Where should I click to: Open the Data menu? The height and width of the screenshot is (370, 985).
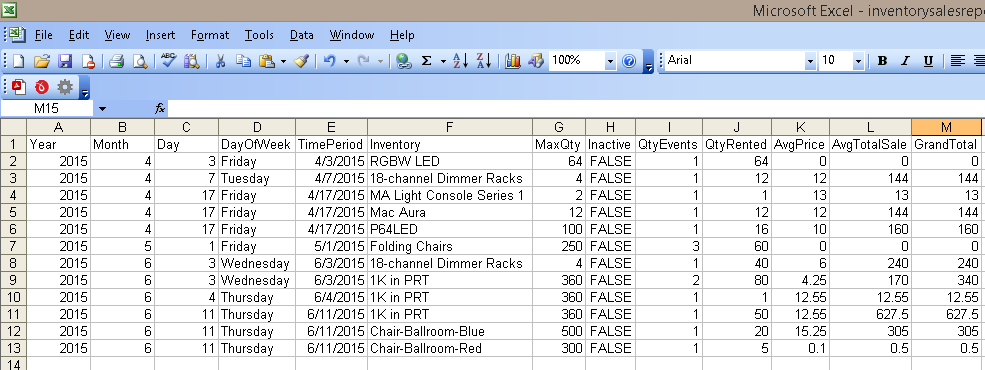point(302,35)
